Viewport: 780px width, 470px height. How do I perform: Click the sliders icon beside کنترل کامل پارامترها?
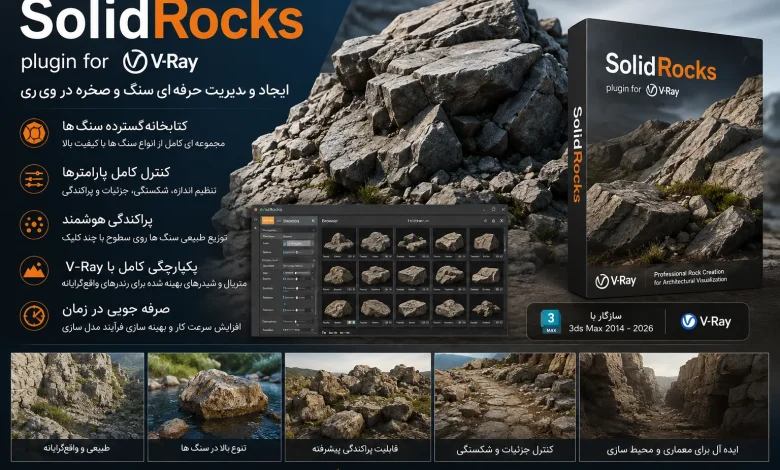click(x=34, y=179)
